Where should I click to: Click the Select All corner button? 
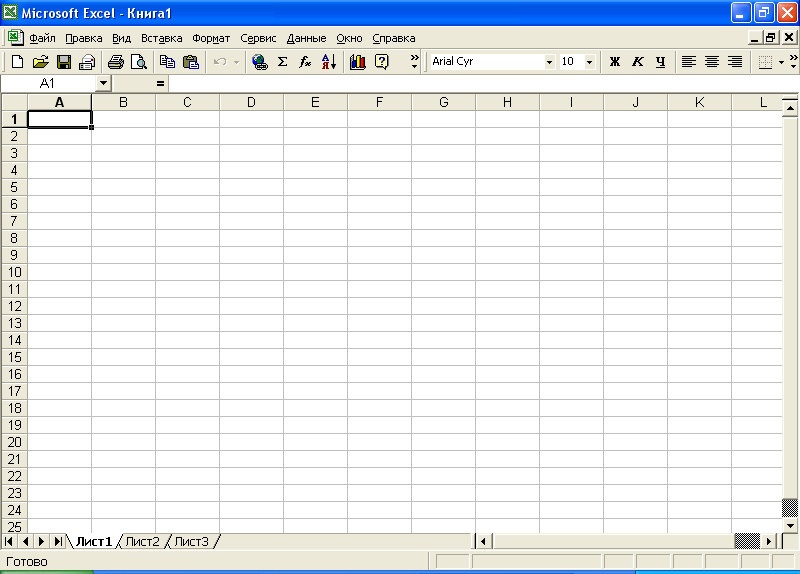click(15, 102)
